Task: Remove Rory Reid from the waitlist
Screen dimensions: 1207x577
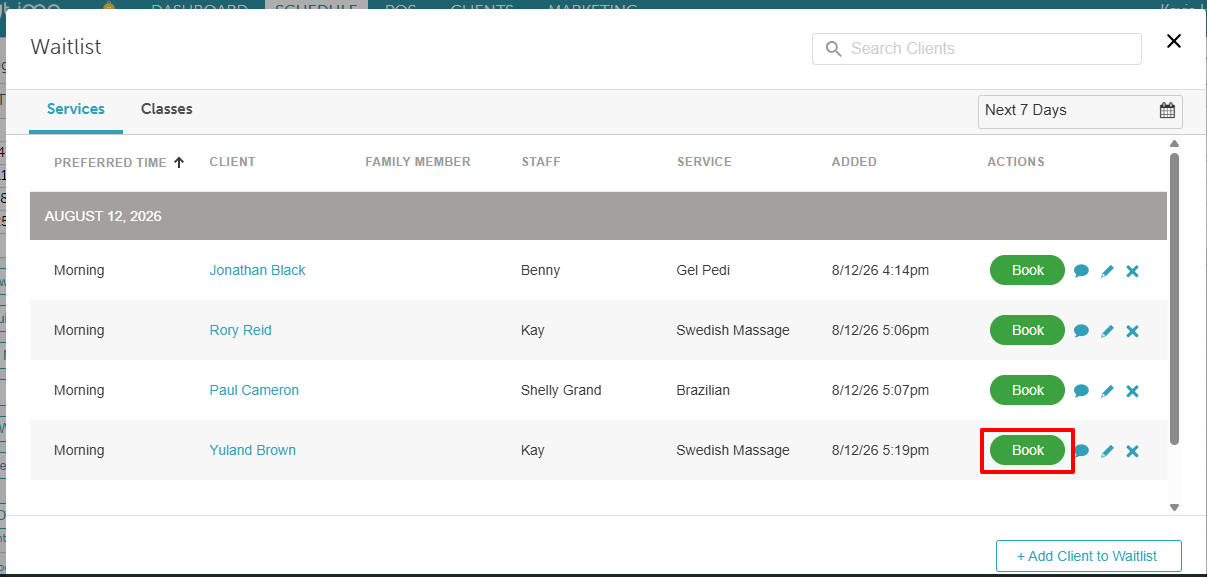Action: (x=1132, y=331)
